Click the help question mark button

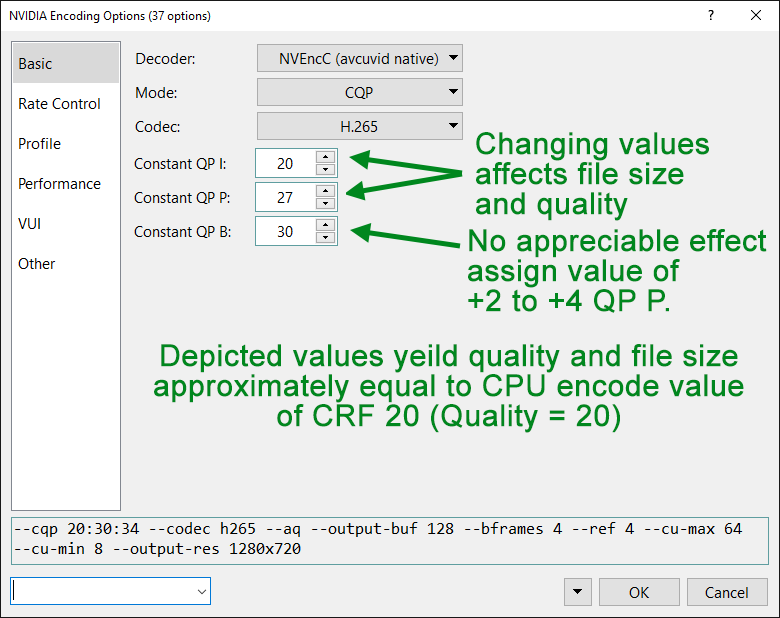coord(711,15)
